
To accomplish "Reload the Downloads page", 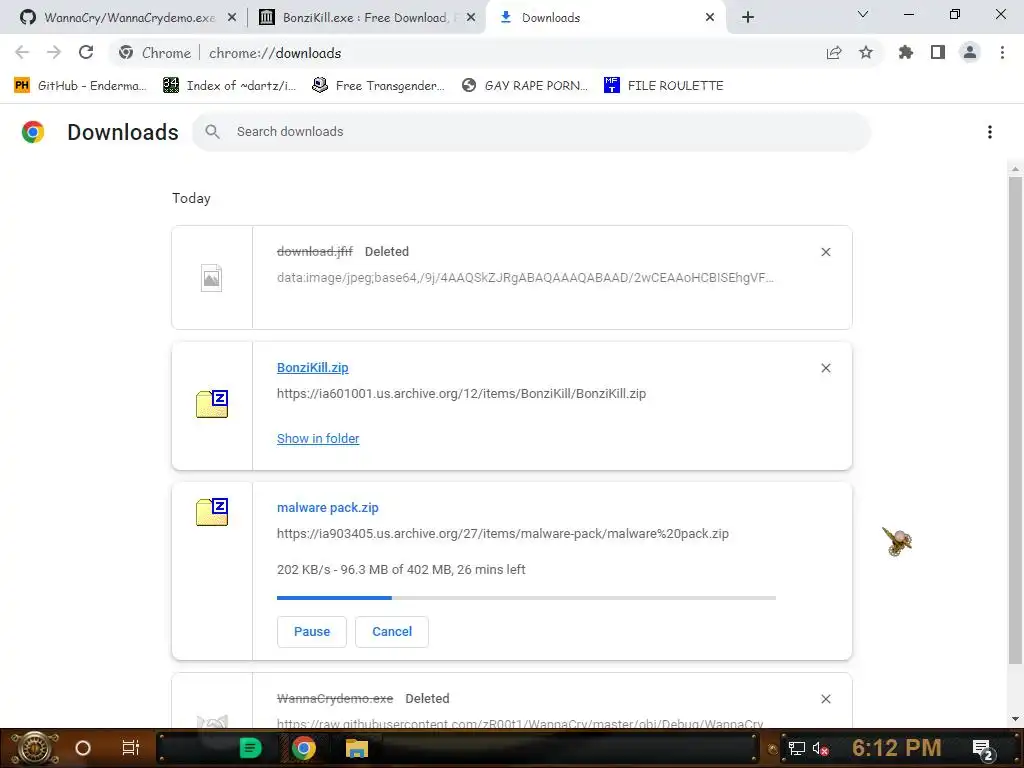I will [86, 53].
